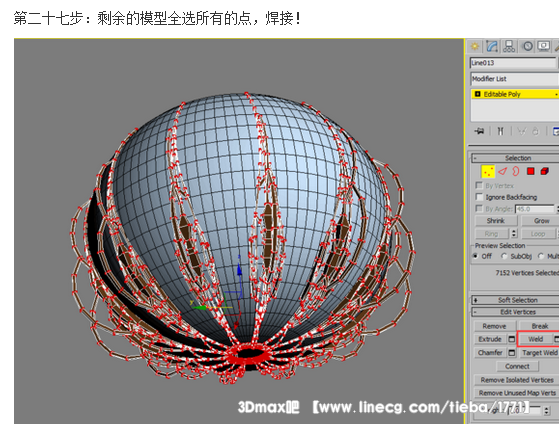The height and width of the screenshot is (424, 559).
Task: Select Edge sub-object level icon
Action: [502, 171]
